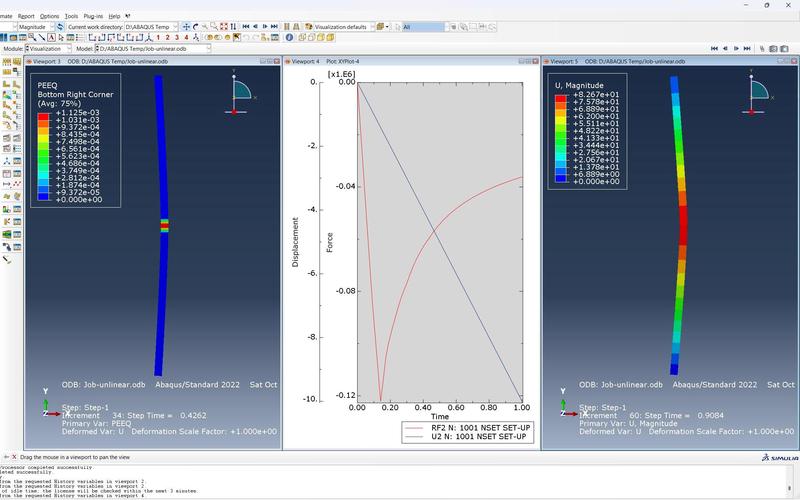Click the left camera icon beside the frame controls

(x=773, y=48)
